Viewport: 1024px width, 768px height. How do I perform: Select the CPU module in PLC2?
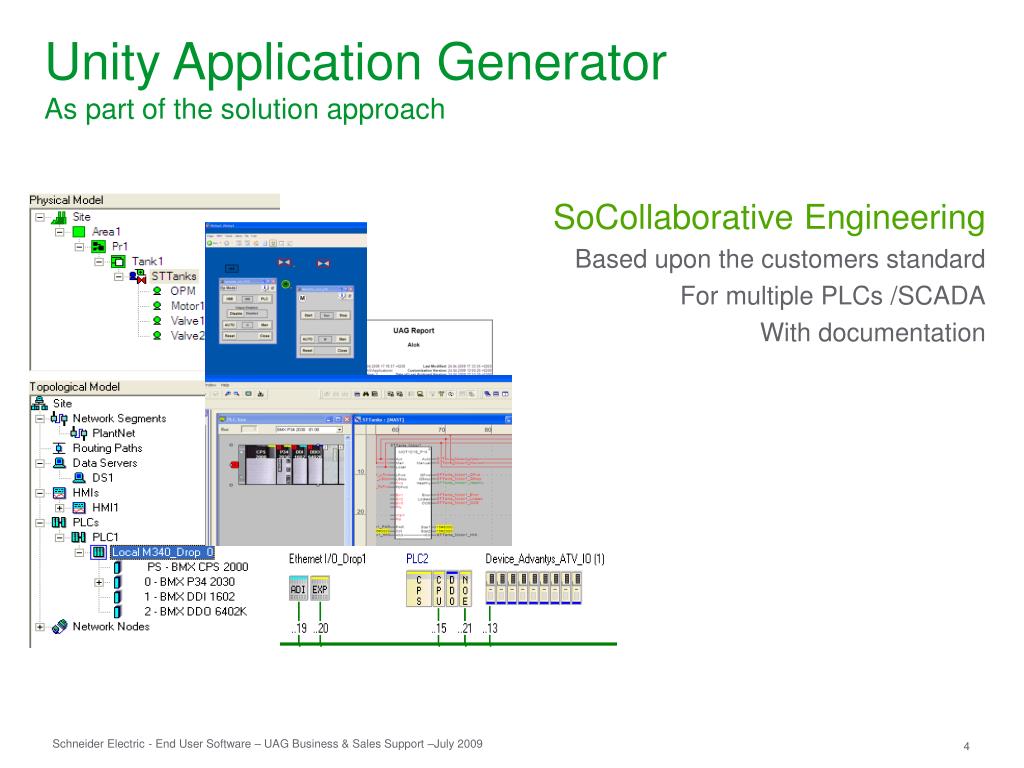438,589
